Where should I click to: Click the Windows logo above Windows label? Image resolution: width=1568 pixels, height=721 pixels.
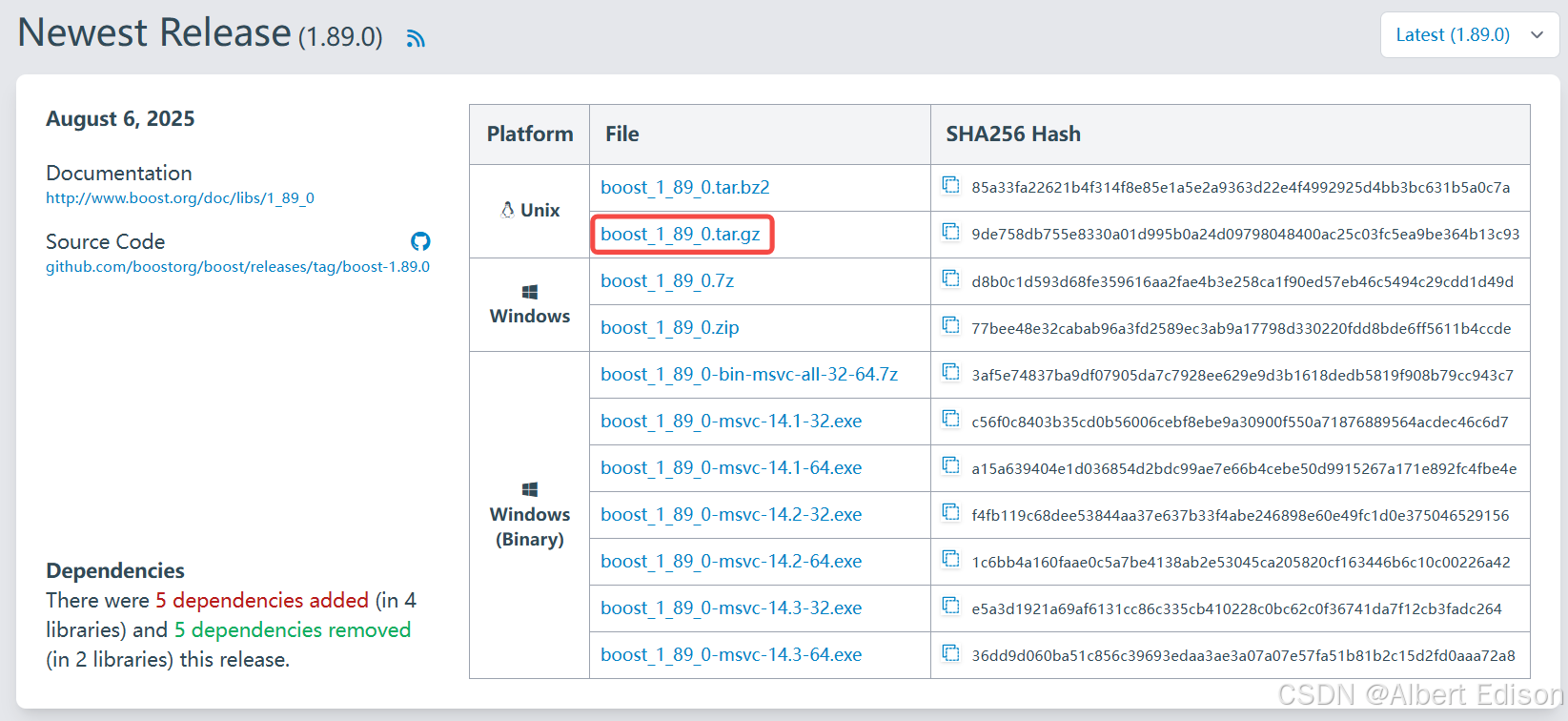[x=530, y=292]
